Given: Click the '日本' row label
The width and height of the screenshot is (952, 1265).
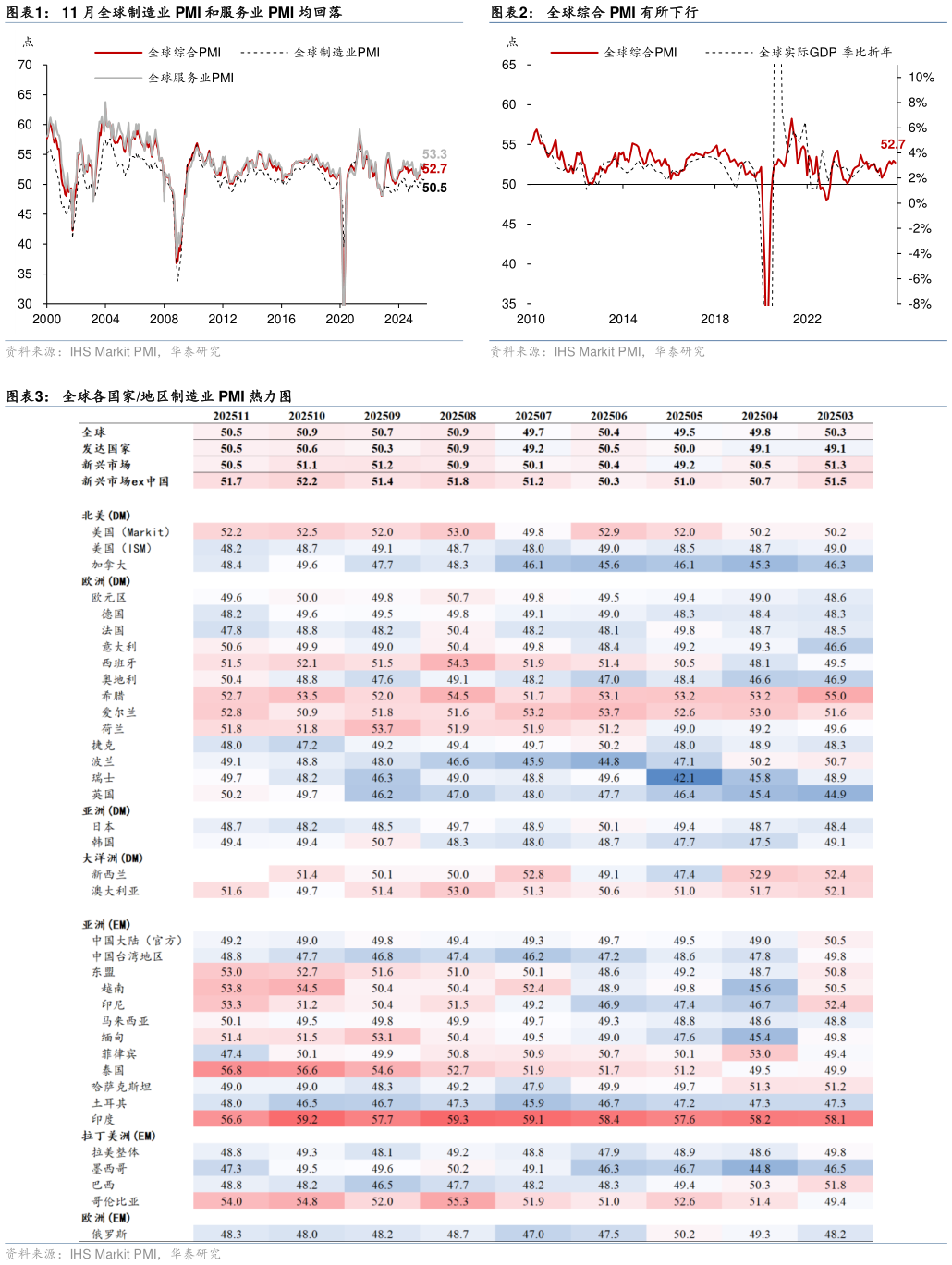Looking at the screenshot, I should (x=103, y=827).
